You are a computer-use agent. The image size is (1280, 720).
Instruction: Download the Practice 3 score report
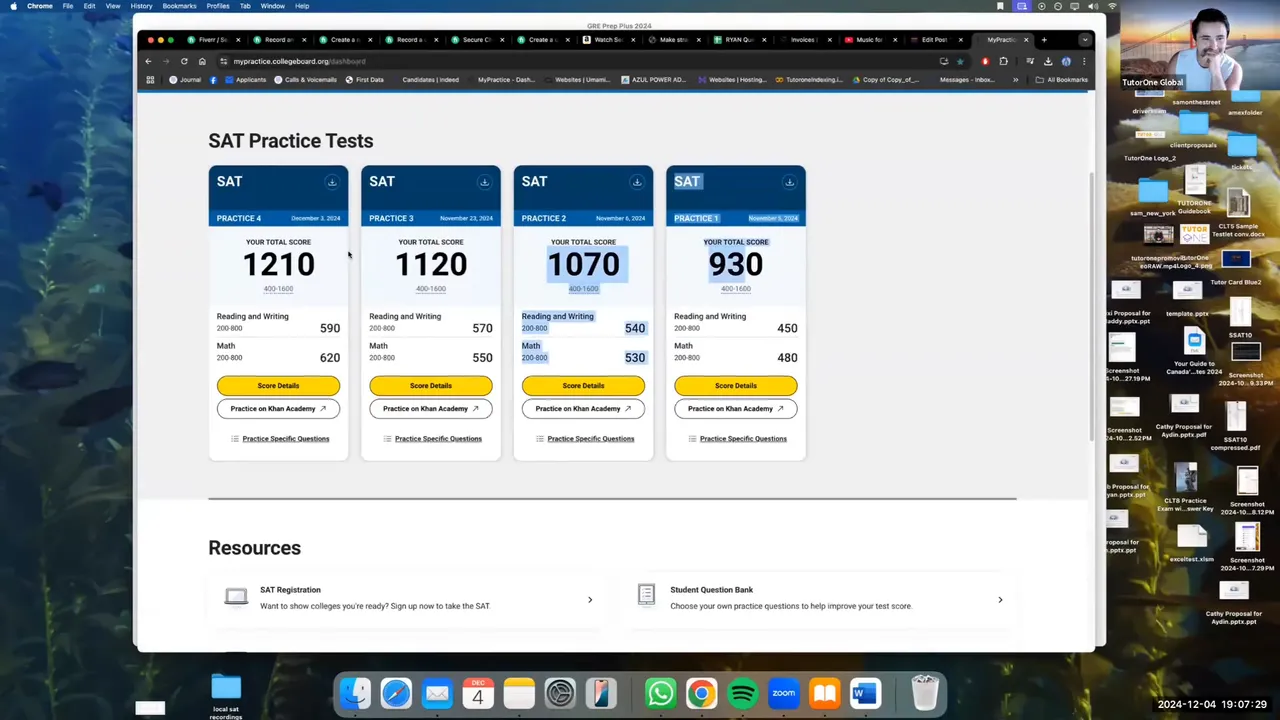coord(484,182)
